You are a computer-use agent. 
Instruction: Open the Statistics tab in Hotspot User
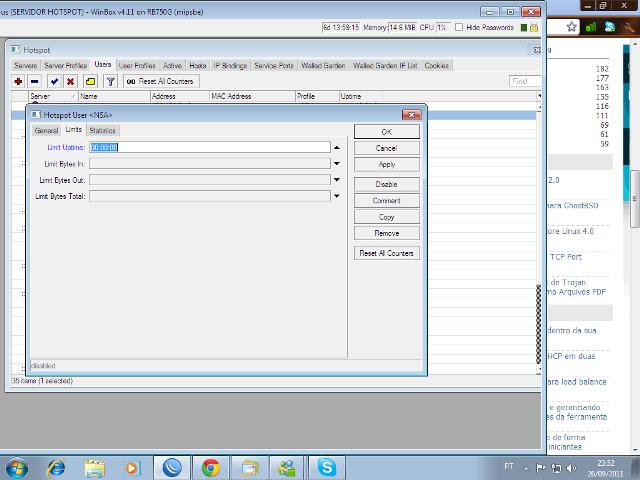(102, 131)
